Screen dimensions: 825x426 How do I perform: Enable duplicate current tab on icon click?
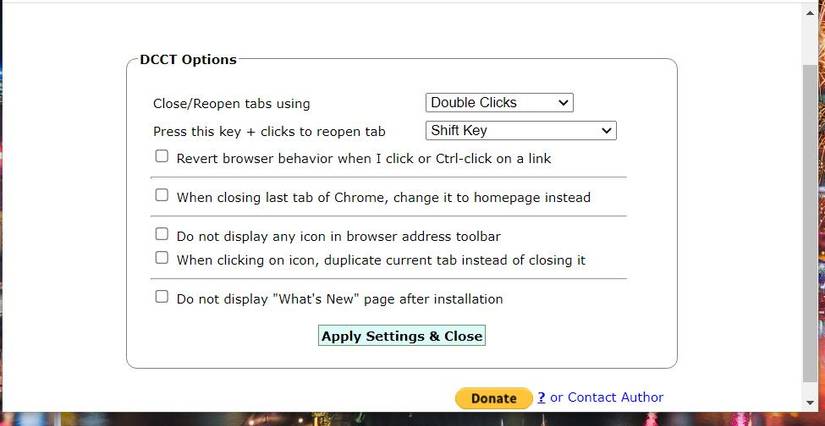[x=162, y=258]
